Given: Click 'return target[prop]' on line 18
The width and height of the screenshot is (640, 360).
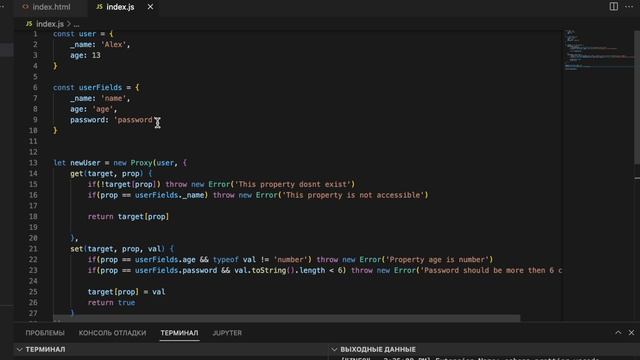Looking at the screenshot, I should tap(128, 217).
